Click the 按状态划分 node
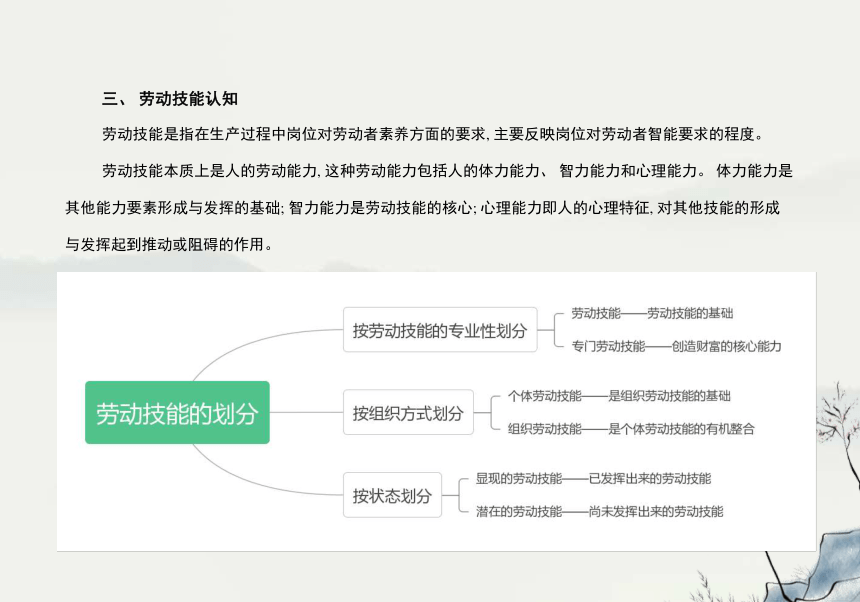 tap(392, 495)
